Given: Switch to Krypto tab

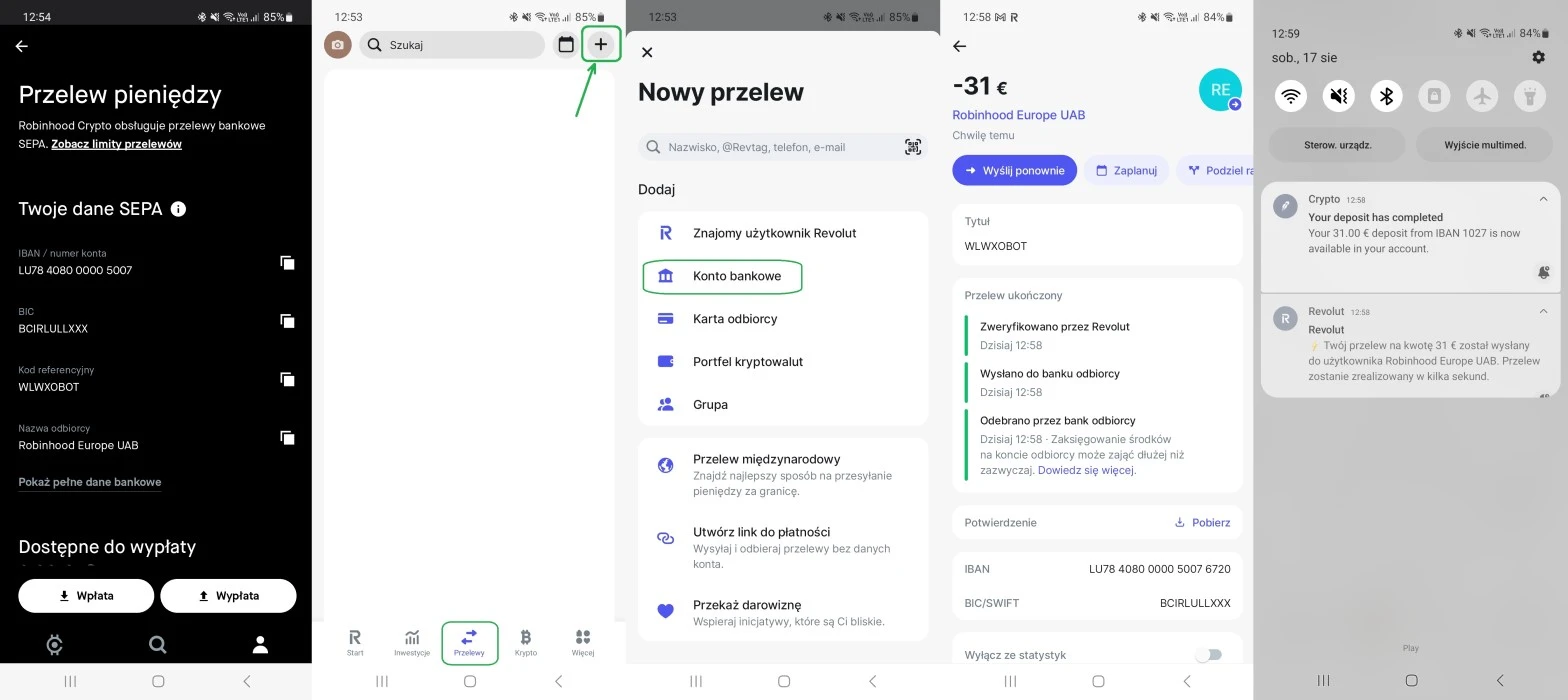Looking at the screenshot, I should pyautogui.click(x=526, y=643).
